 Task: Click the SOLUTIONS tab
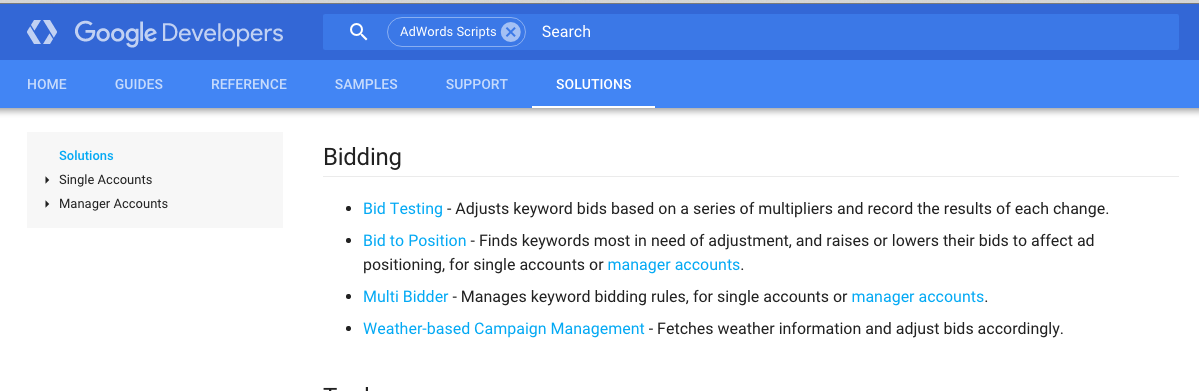click(x=593, y=84)
